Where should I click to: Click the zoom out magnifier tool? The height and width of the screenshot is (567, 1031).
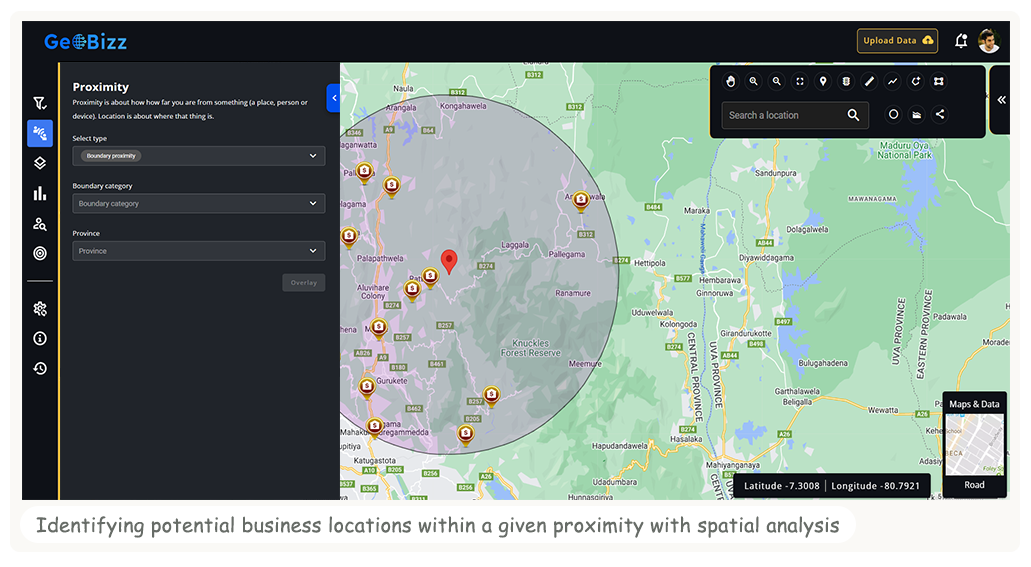tap(777, 81)
